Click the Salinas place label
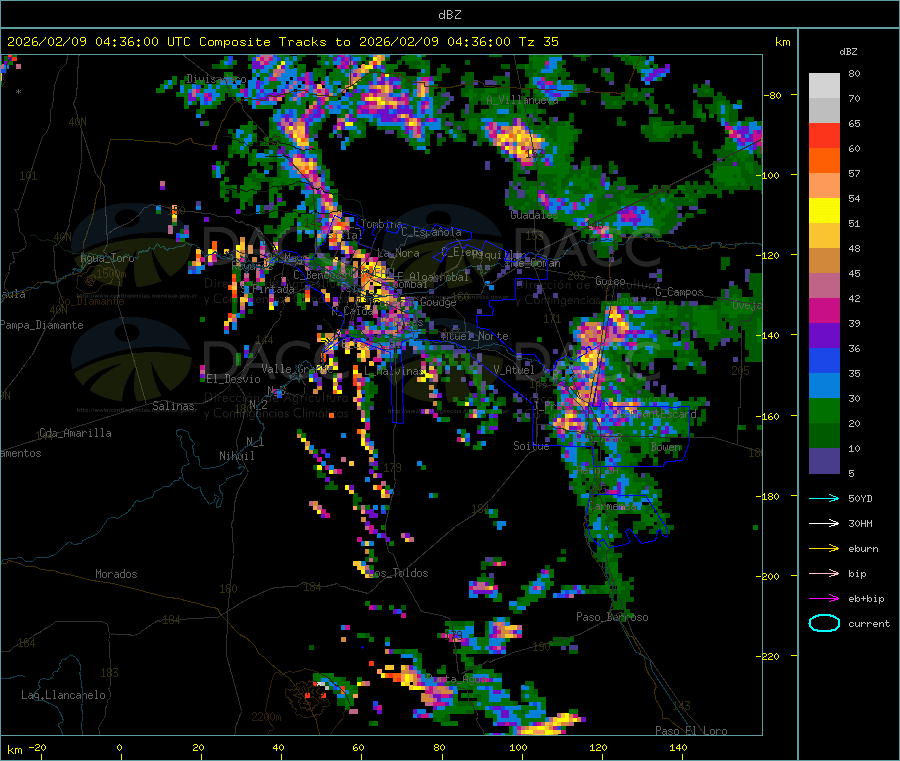Image resolution: width=900 pixels, height=761 pixels. click(173, 406)
